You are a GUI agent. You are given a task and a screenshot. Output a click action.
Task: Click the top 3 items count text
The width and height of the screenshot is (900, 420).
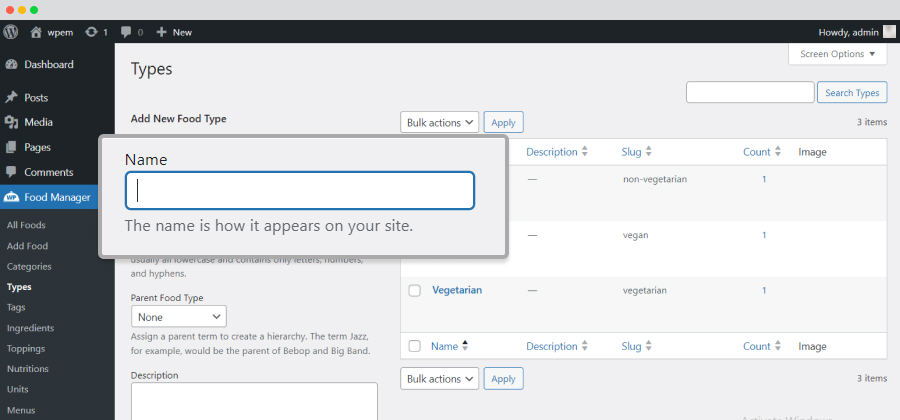coord(872,122)
